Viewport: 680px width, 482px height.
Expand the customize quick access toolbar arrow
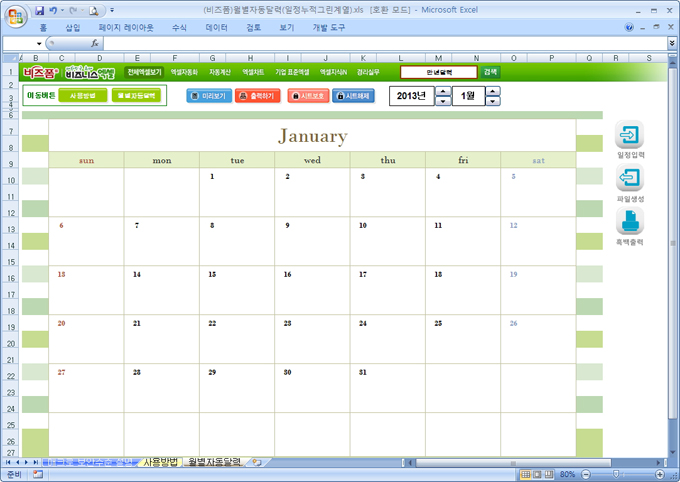point(112,10)
